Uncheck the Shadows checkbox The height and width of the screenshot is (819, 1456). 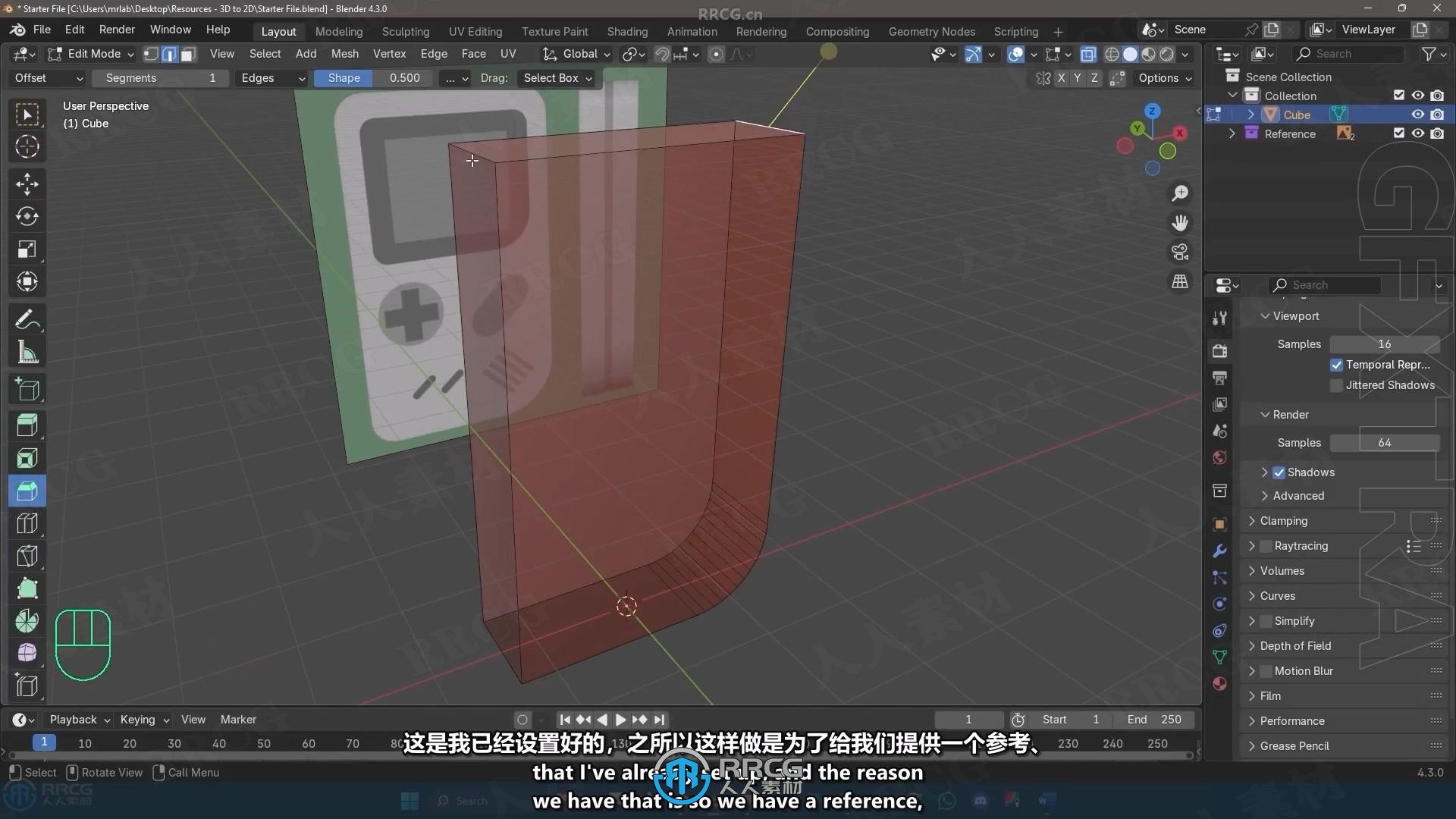click(1279, 472)
